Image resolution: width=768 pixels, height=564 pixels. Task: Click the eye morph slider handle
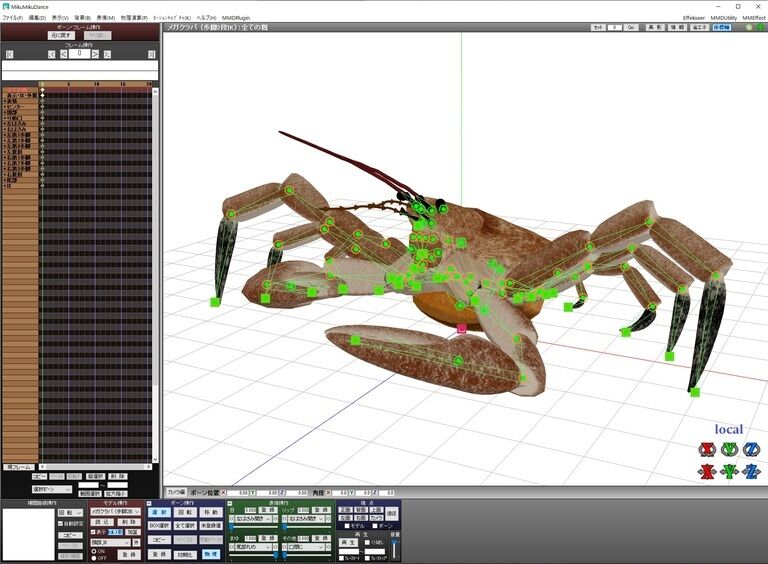[231, 527]
